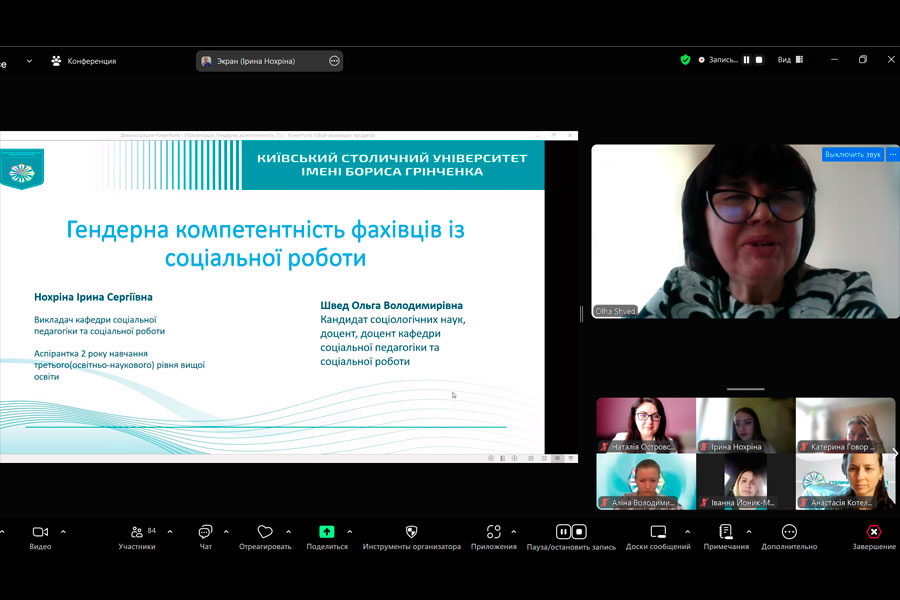Select Аліна Володими video tile
This screenshot has width=900, height=600.
pos(646,481)
